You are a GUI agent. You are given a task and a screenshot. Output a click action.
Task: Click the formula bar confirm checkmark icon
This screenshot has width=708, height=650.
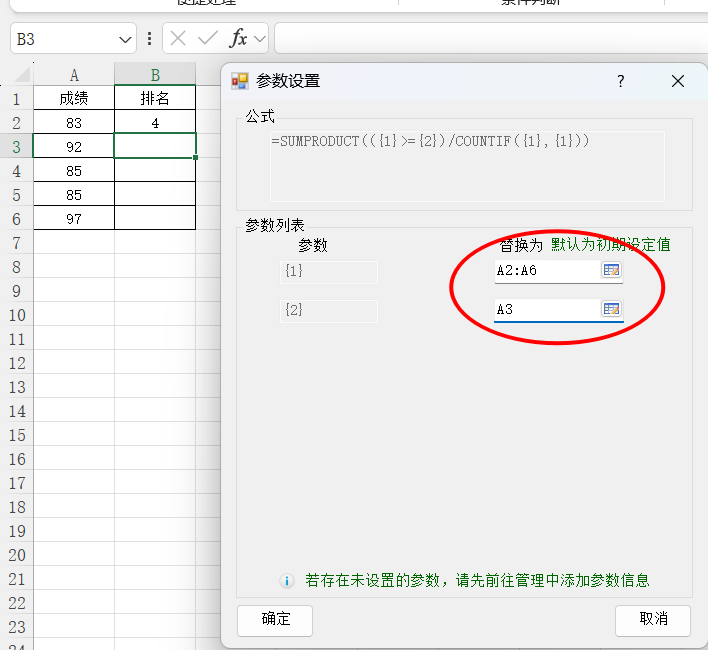[x=208, y=39]
